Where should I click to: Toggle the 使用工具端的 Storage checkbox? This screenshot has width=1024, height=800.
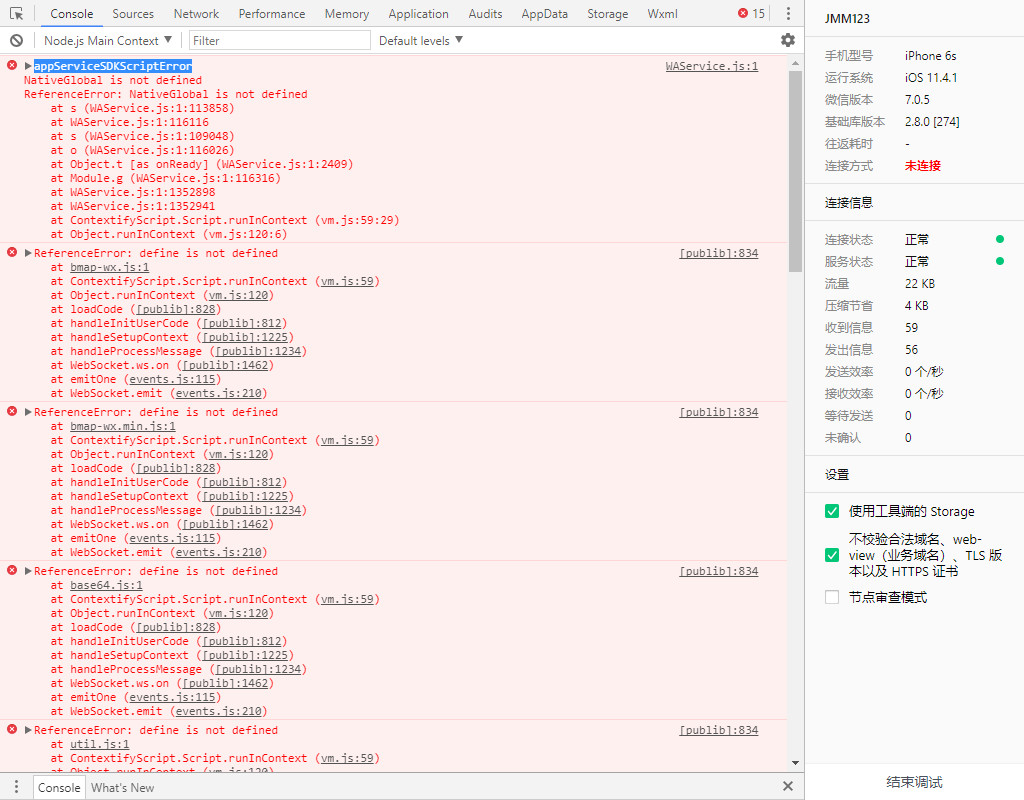point(832,511)
